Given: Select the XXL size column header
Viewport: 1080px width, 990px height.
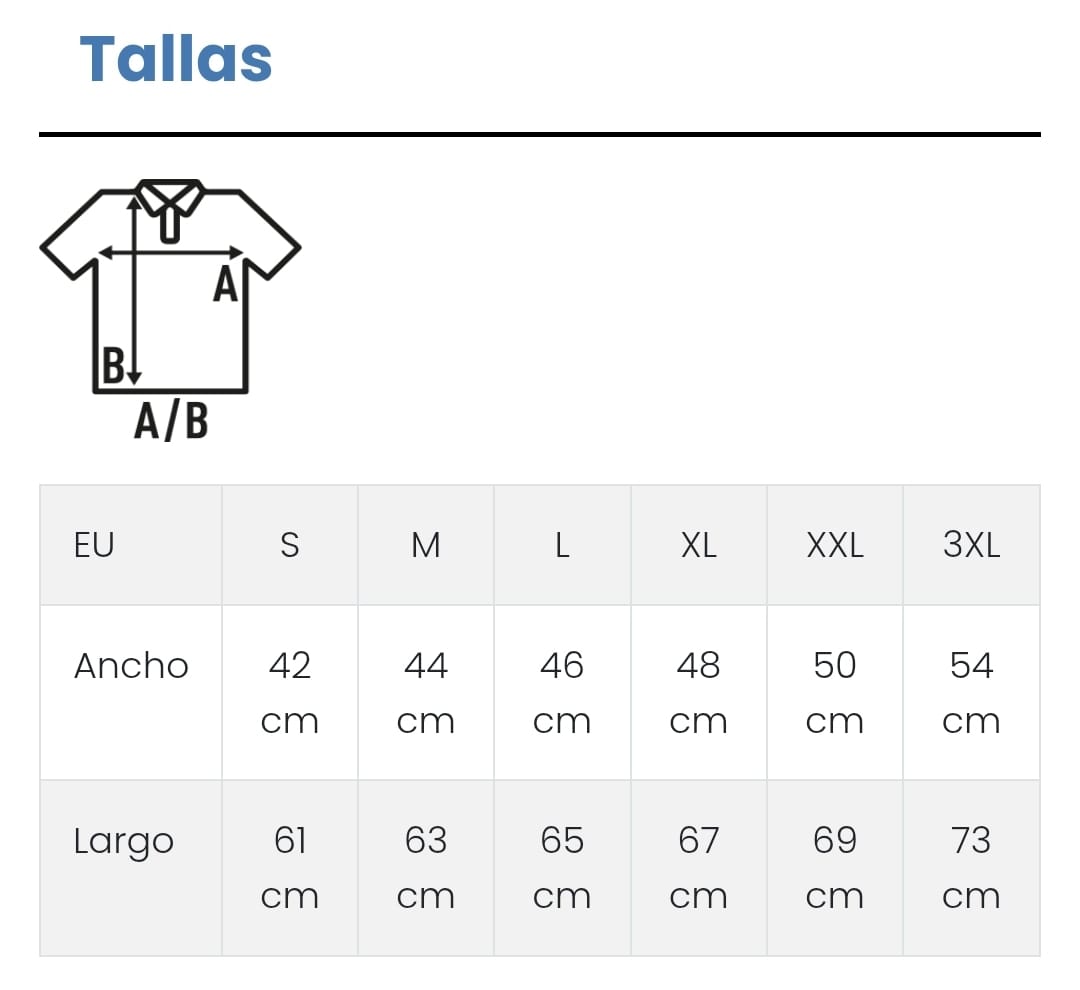Looking at the screenshot, I should (x=835, y=545).
